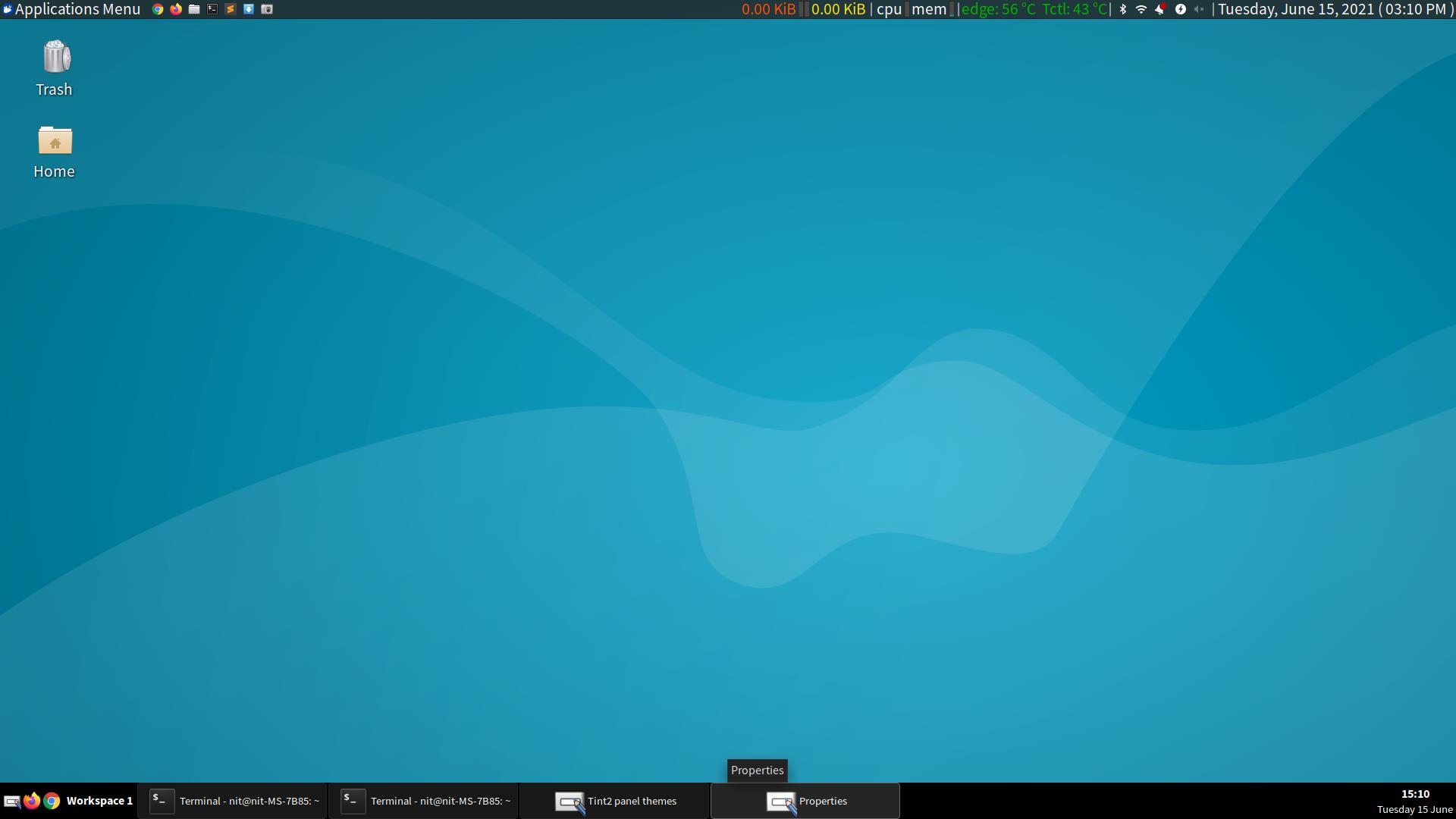
Task: Click the volume/speaker icon in system tray
Action: click(x=1198, y=9)
